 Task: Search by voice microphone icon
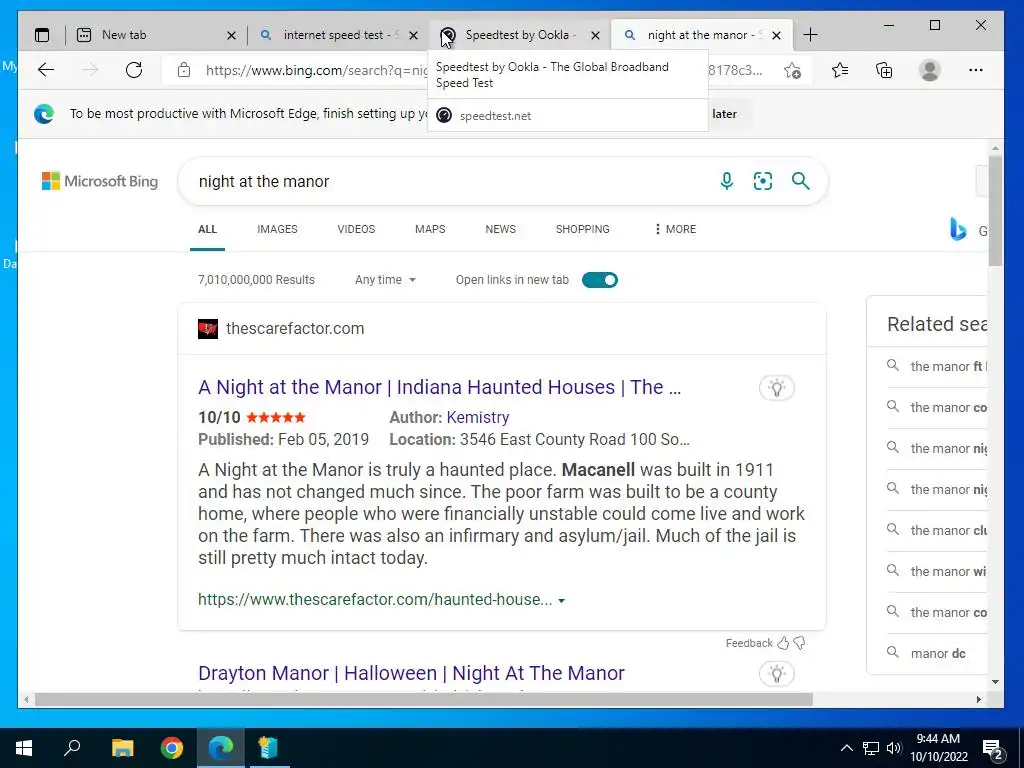[x=727, y=181]
